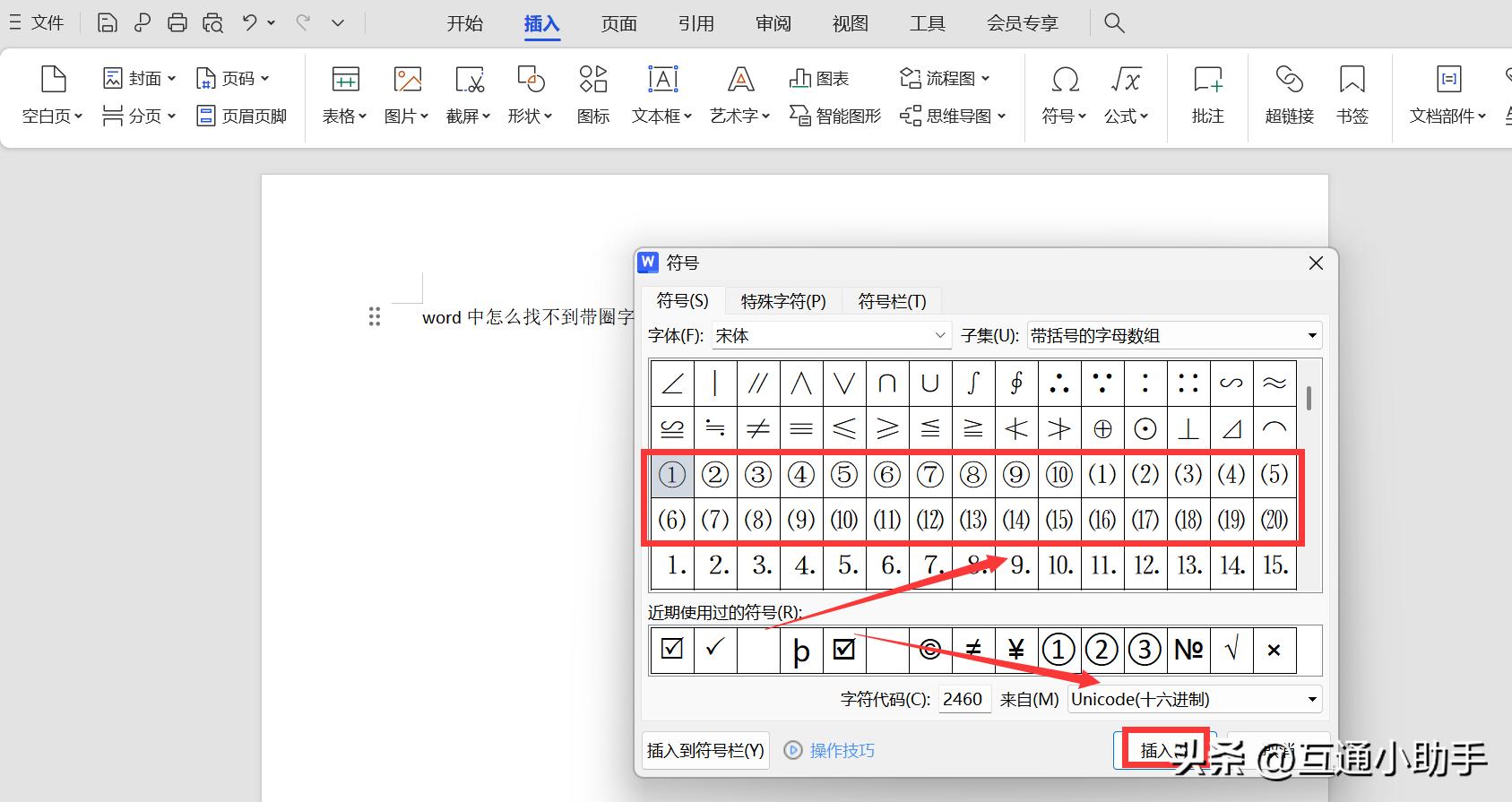Open the Table (表格) dropdown
The image size is (1512, 802).
pos(345,116)
